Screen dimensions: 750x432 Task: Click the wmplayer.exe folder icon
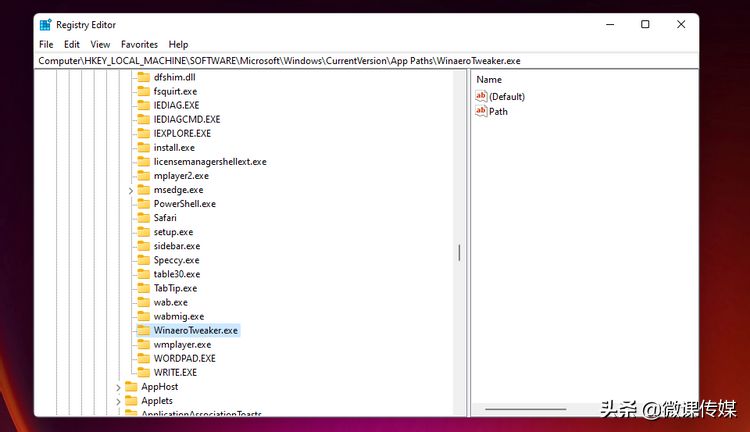click(143, 344)
